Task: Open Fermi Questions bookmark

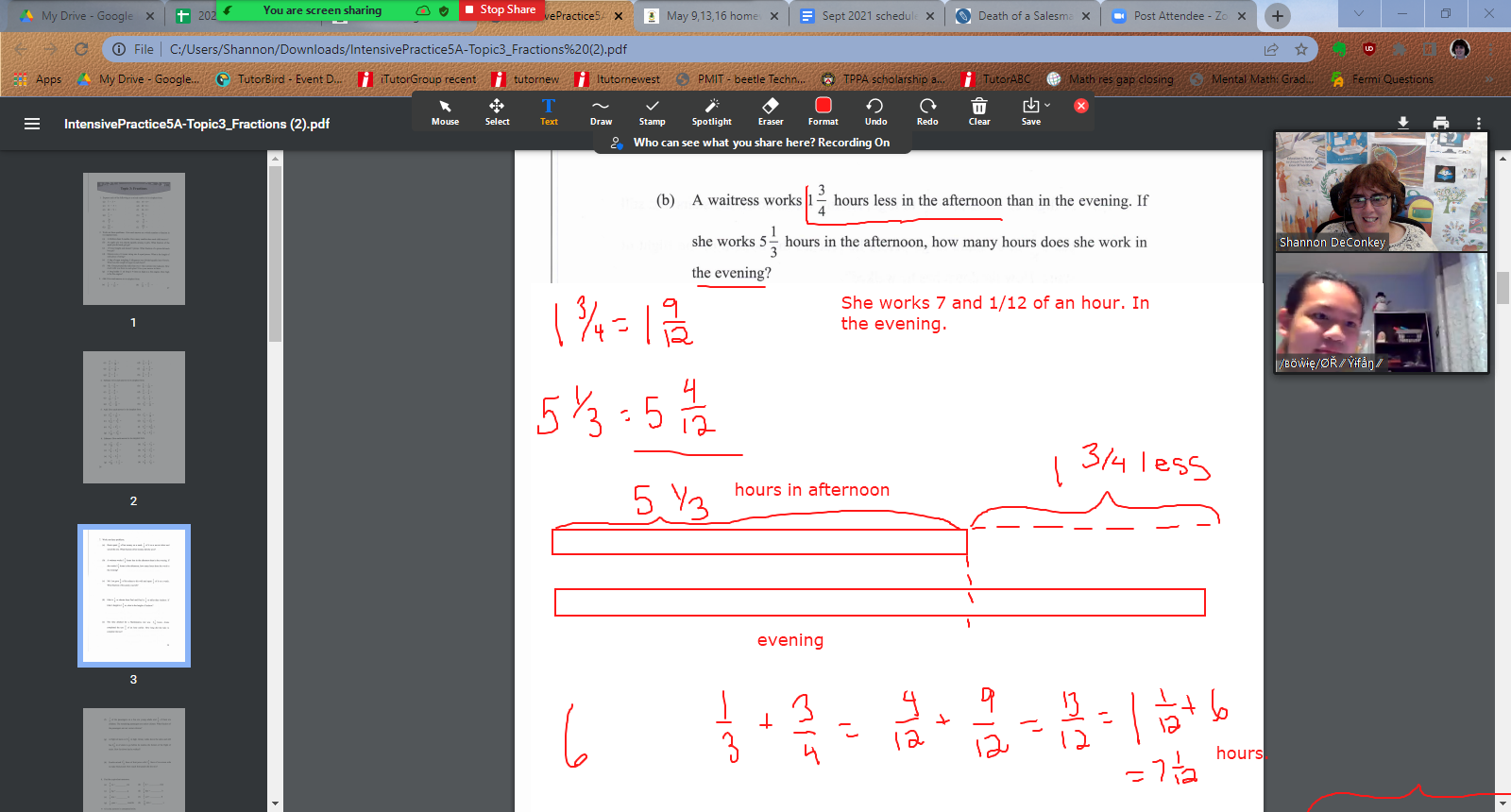Action: pos(1382,79)
